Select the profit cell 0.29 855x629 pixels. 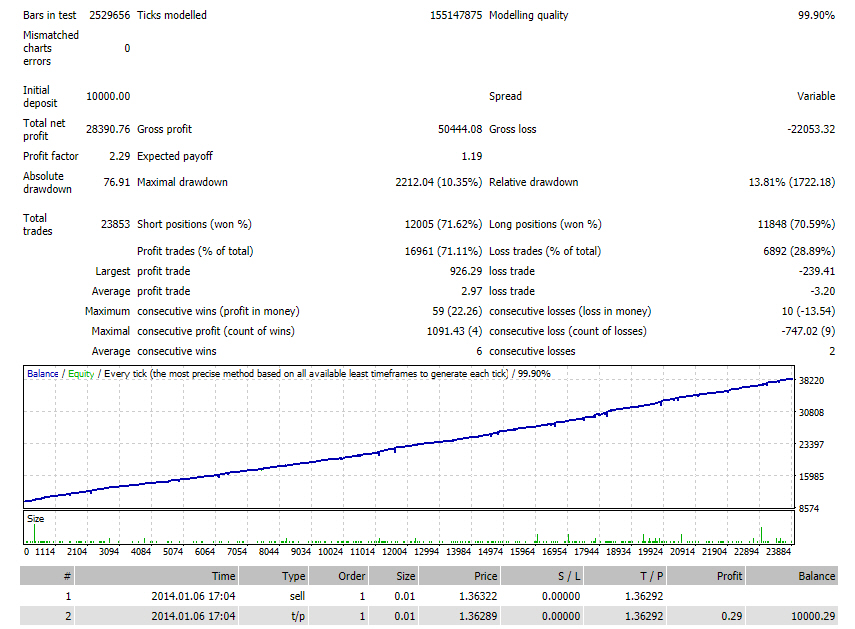point(731,616)
